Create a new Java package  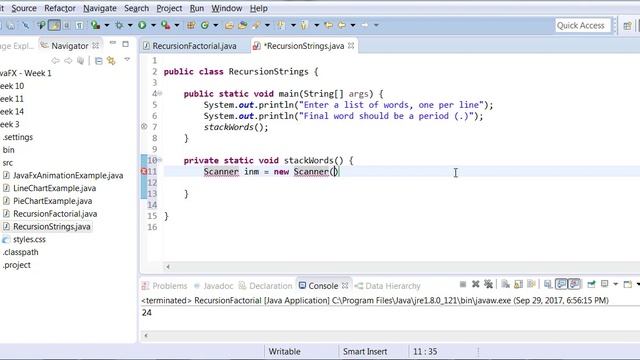point(191,25)
